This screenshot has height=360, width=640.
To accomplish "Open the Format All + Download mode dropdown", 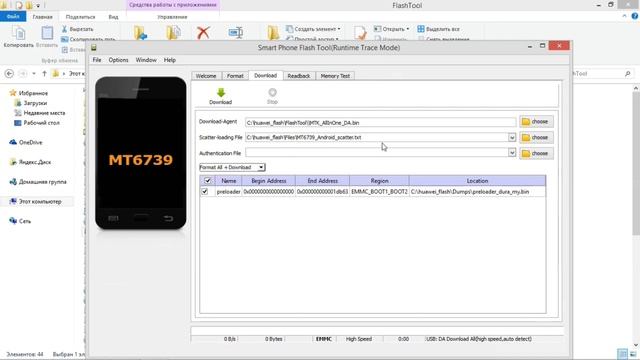I will pyautogui.click(x=232, y=167).
